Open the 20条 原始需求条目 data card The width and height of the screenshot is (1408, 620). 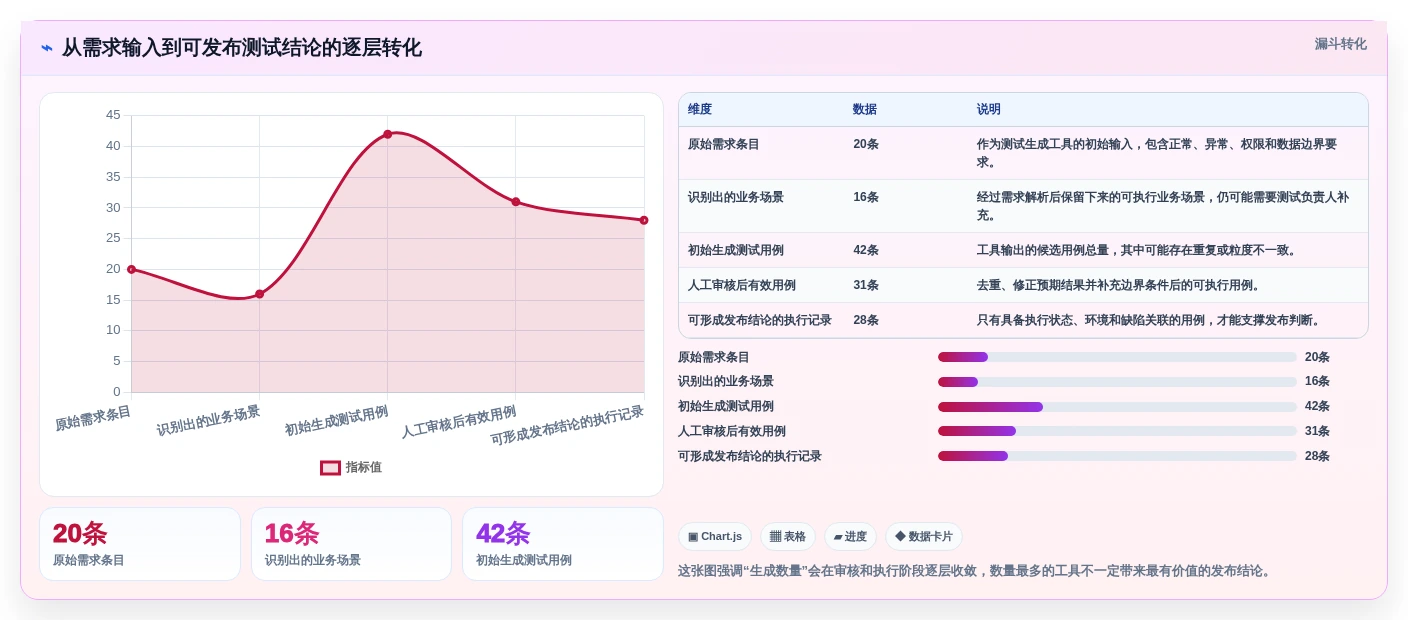tap(140, 544)
